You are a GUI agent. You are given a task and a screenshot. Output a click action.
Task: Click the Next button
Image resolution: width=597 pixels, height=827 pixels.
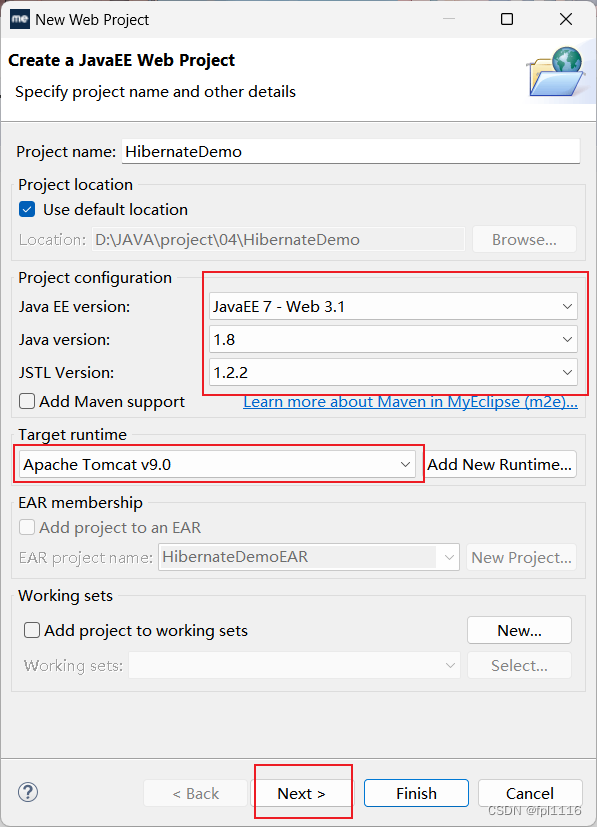pos(302,793)
